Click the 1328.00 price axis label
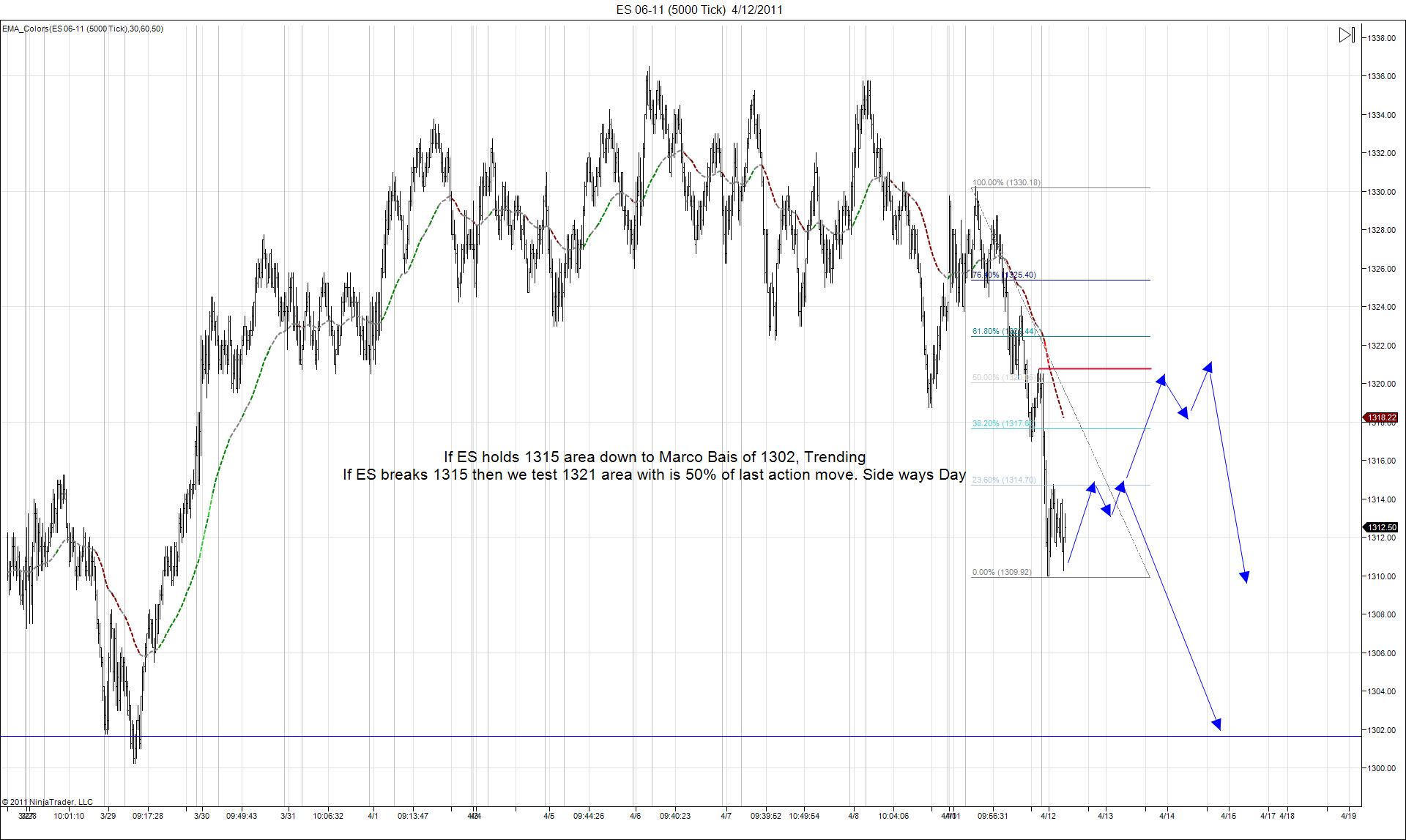This screenshot has width=1406, height=840. pos(1381,230)
